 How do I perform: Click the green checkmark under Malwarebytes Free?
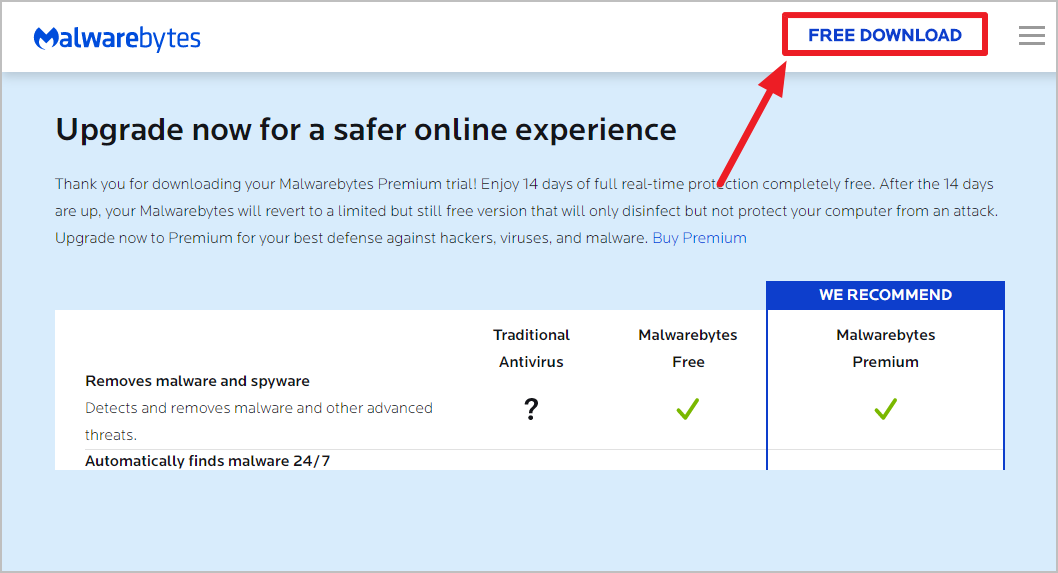688,408
